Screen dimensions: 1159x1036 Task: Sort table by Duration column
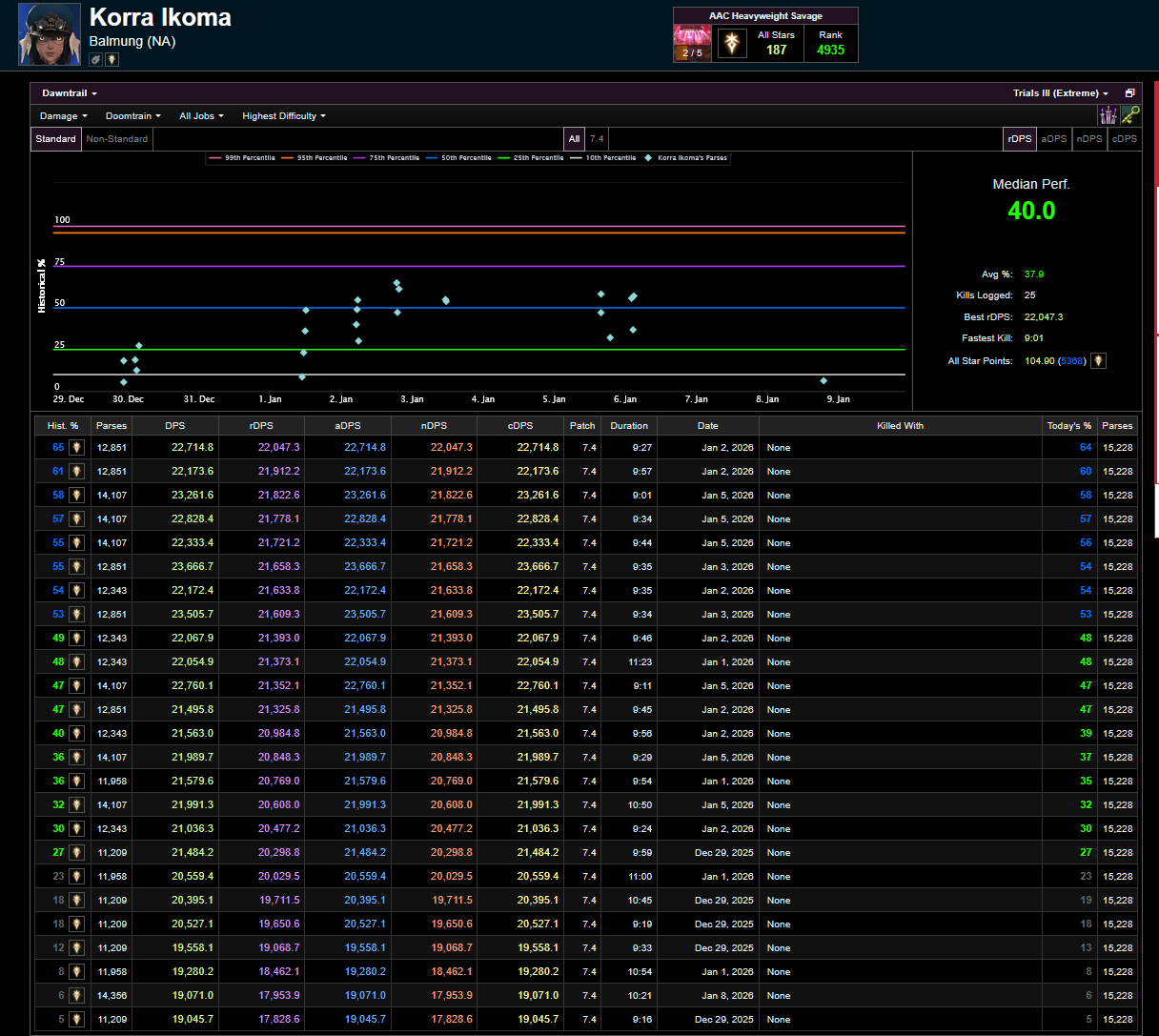629,426
